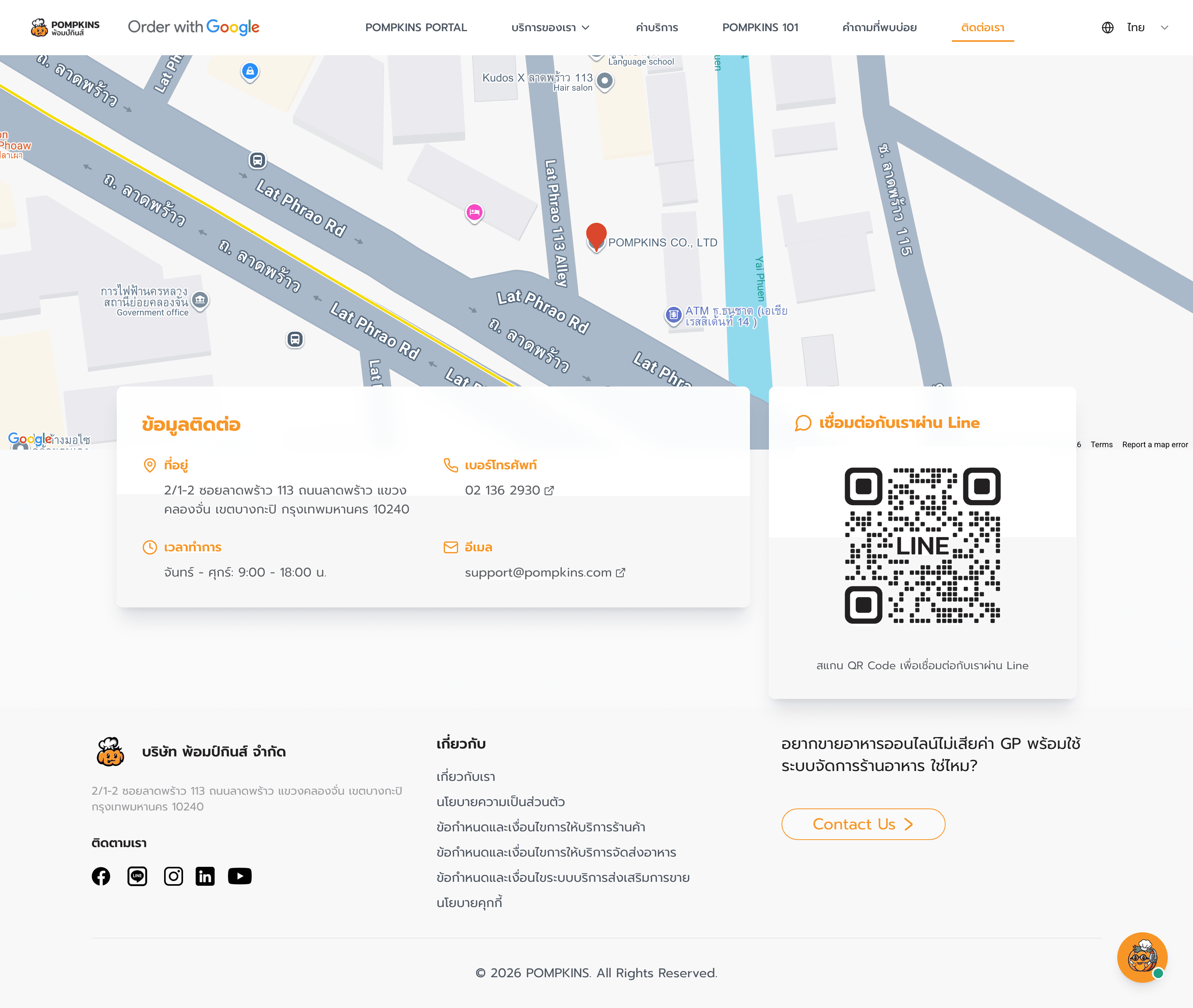Click the clock icon beside เวลาทำการ
This screenshot has width=1193, height=1008.
pos(150,547)
